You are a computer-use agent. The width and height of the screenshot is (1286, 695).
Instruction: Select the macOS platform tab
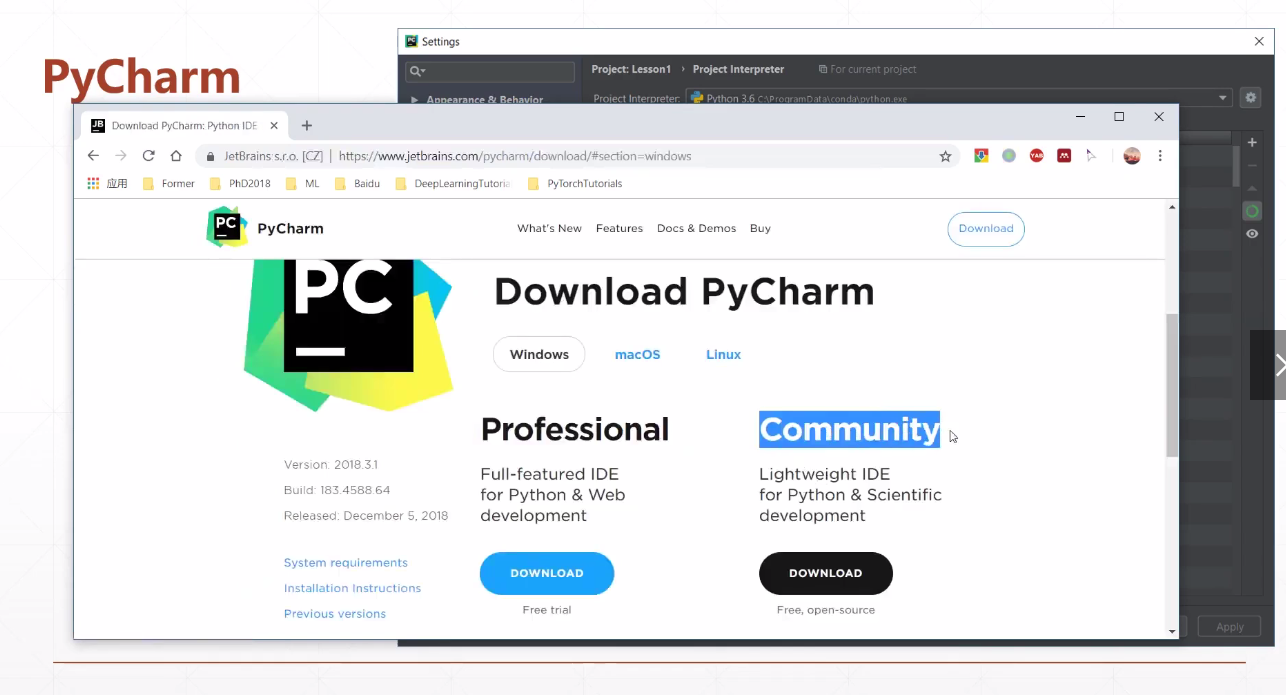[x=637, y=355]
